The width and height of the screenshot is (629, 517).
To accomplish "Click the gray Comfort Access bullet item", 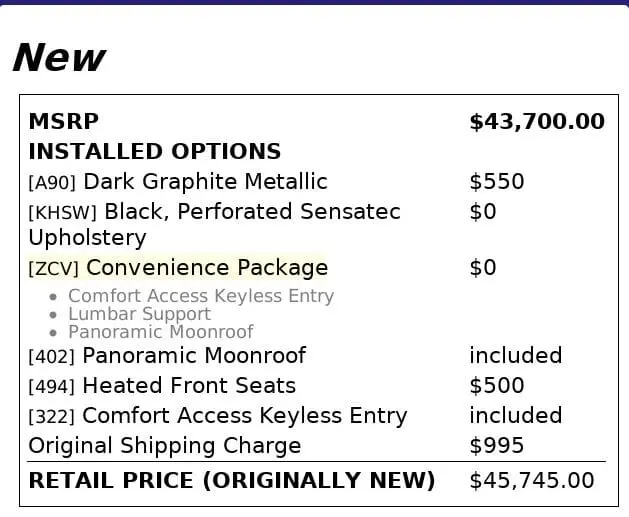I will (200, 296).
